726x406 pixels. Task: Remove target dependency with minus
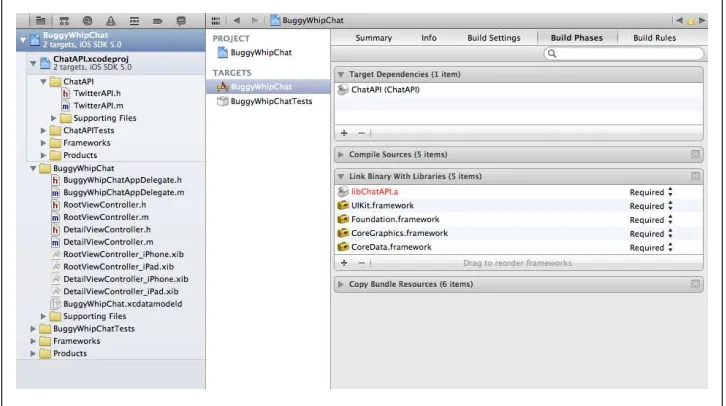pos(362,133)
